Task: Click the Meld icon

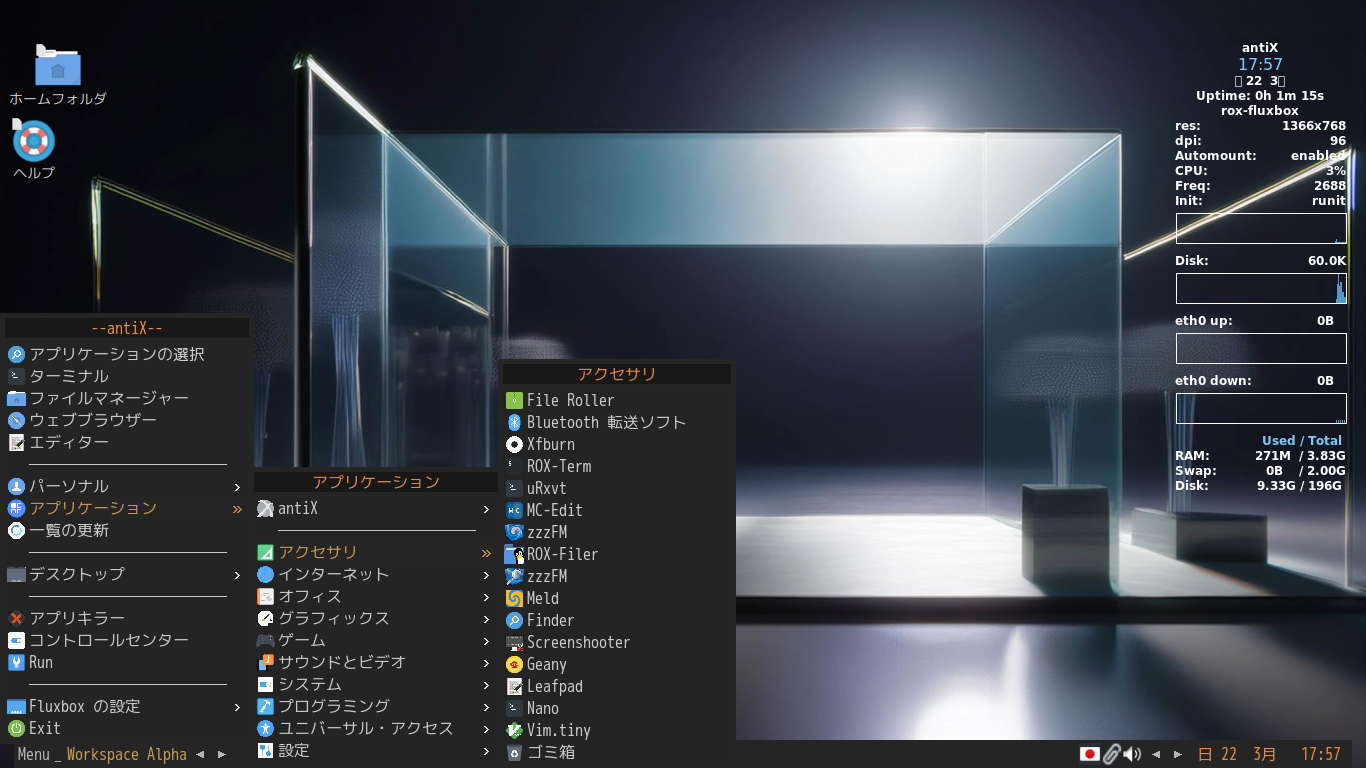Action: point(515,598)
